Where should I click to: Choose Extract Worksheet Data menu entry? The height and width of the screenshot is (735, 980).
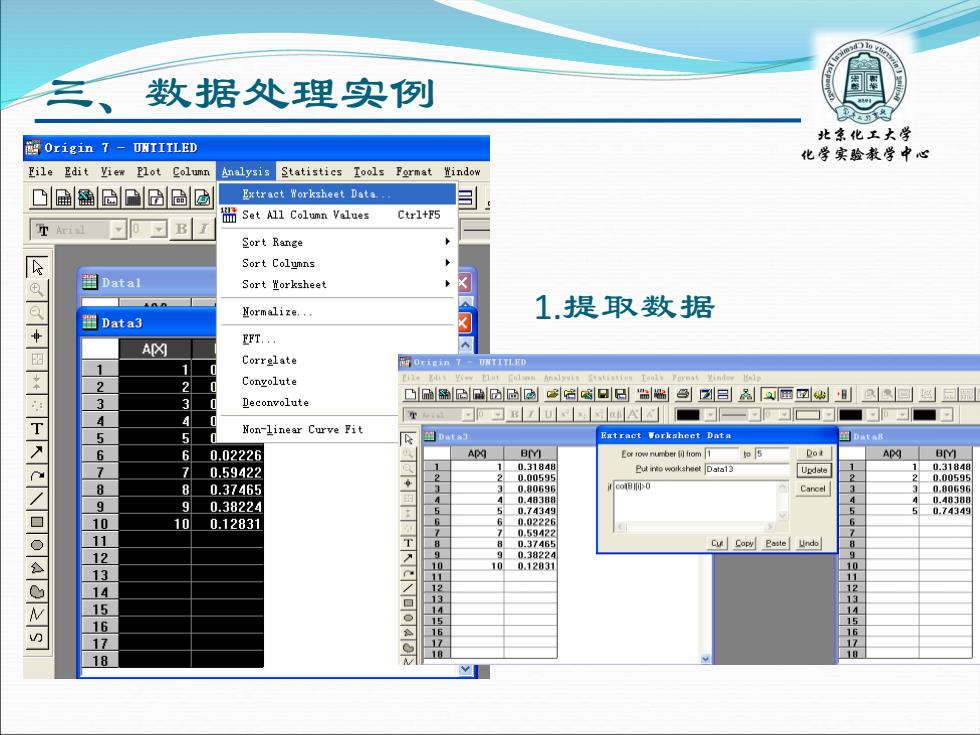tap(338, 194)
